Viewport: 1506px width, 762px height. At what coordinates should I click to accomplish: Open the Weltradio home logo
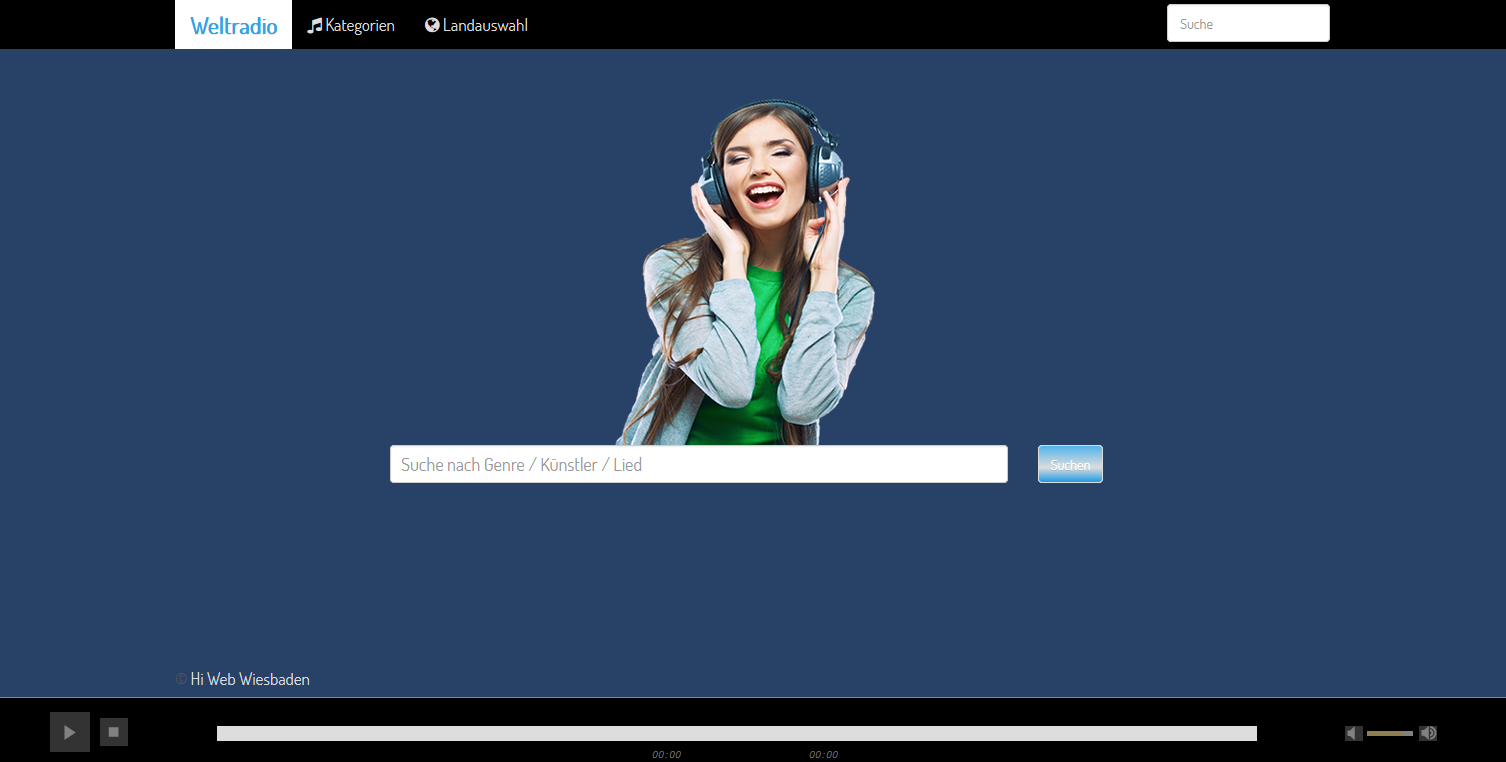pos(233,25)
